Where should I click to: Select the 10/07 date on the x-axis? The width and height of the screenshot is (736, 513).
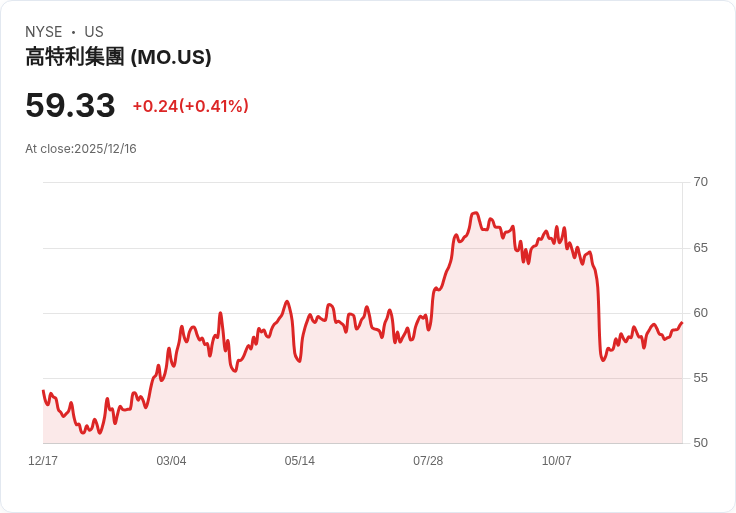pos(556,461)
